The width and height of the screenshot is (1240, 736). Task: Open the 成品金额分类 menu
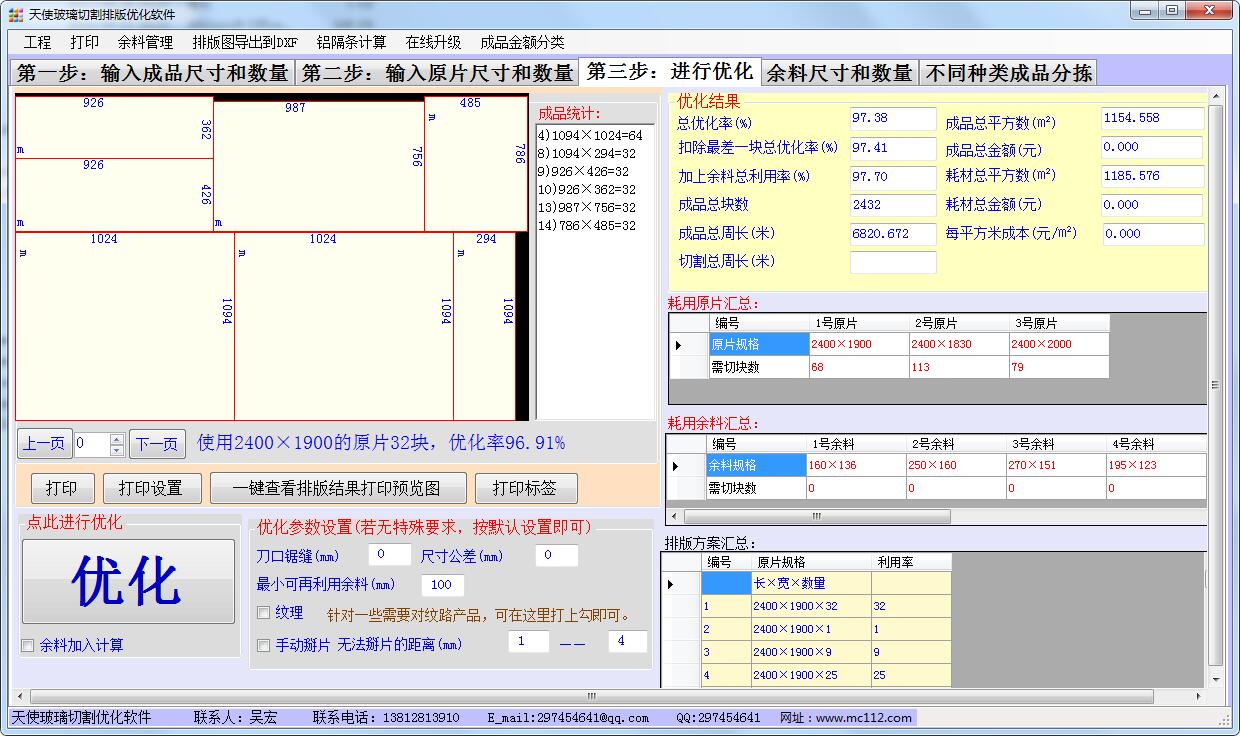[522, 42]
